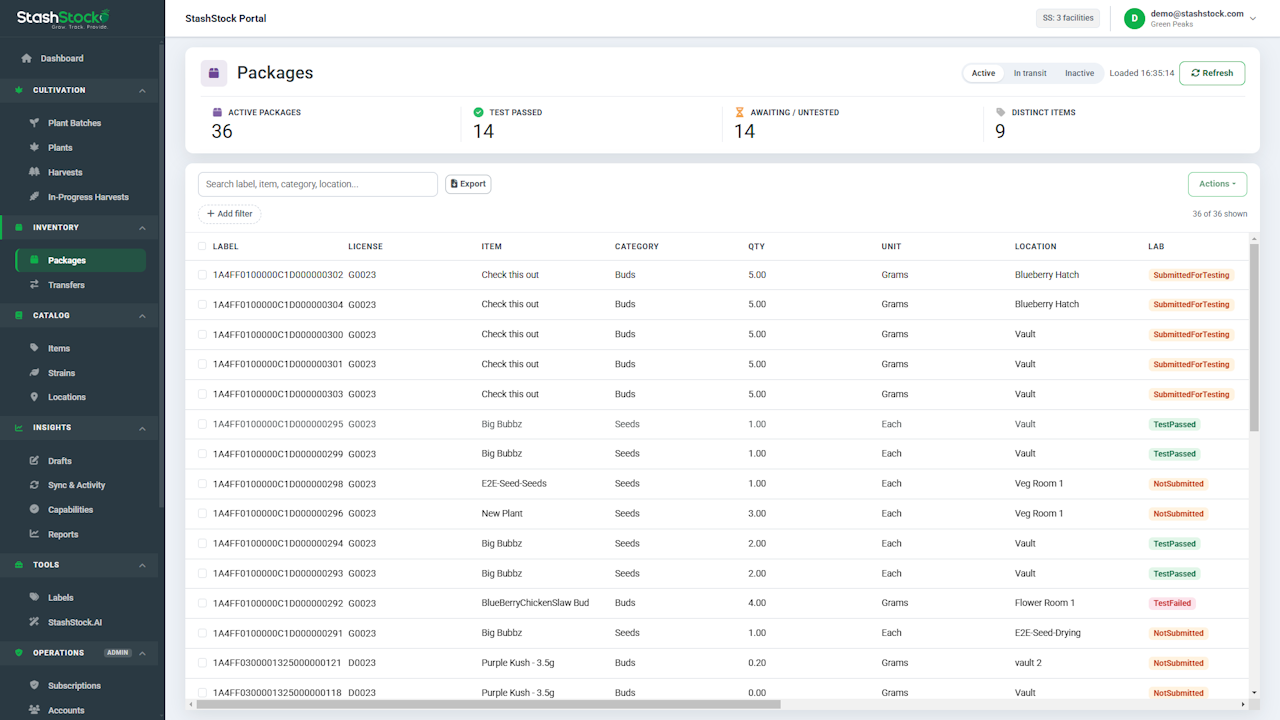Check the box for package ending 0295
Image resolution: width=1280 pixels, height=720 pixels.
(x=202, y=424)
